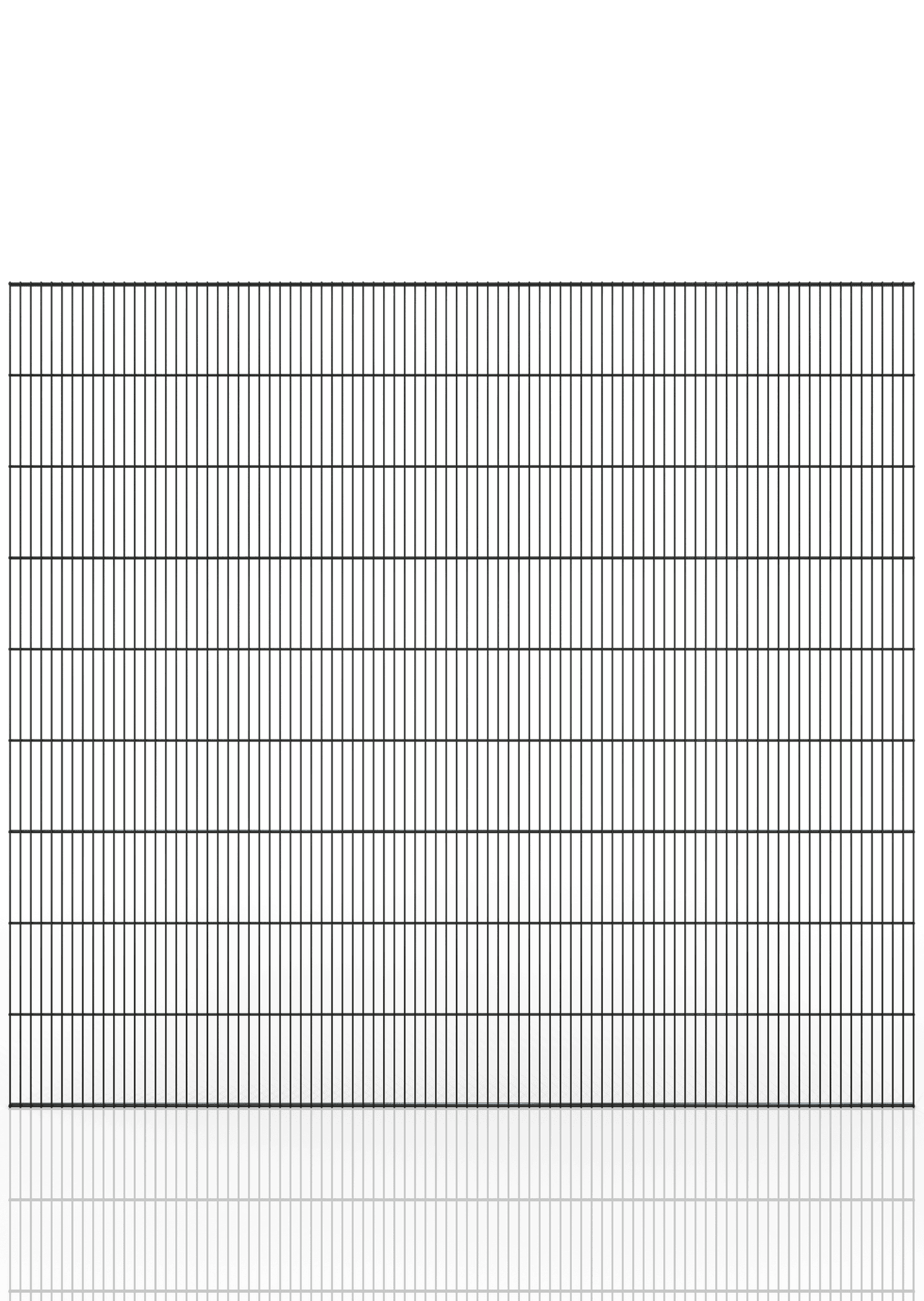Click the sixth horizontal wire from the top

tap(462, 741)
